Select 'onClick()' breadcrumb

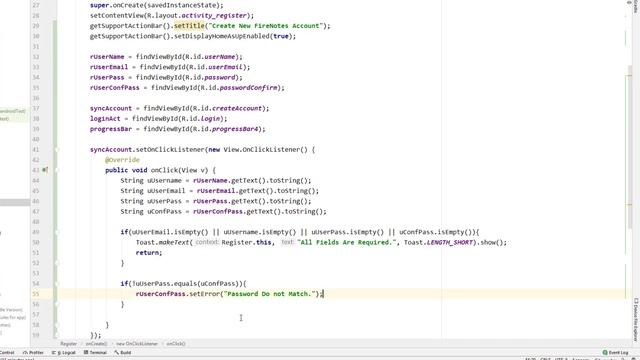[176, 344]
